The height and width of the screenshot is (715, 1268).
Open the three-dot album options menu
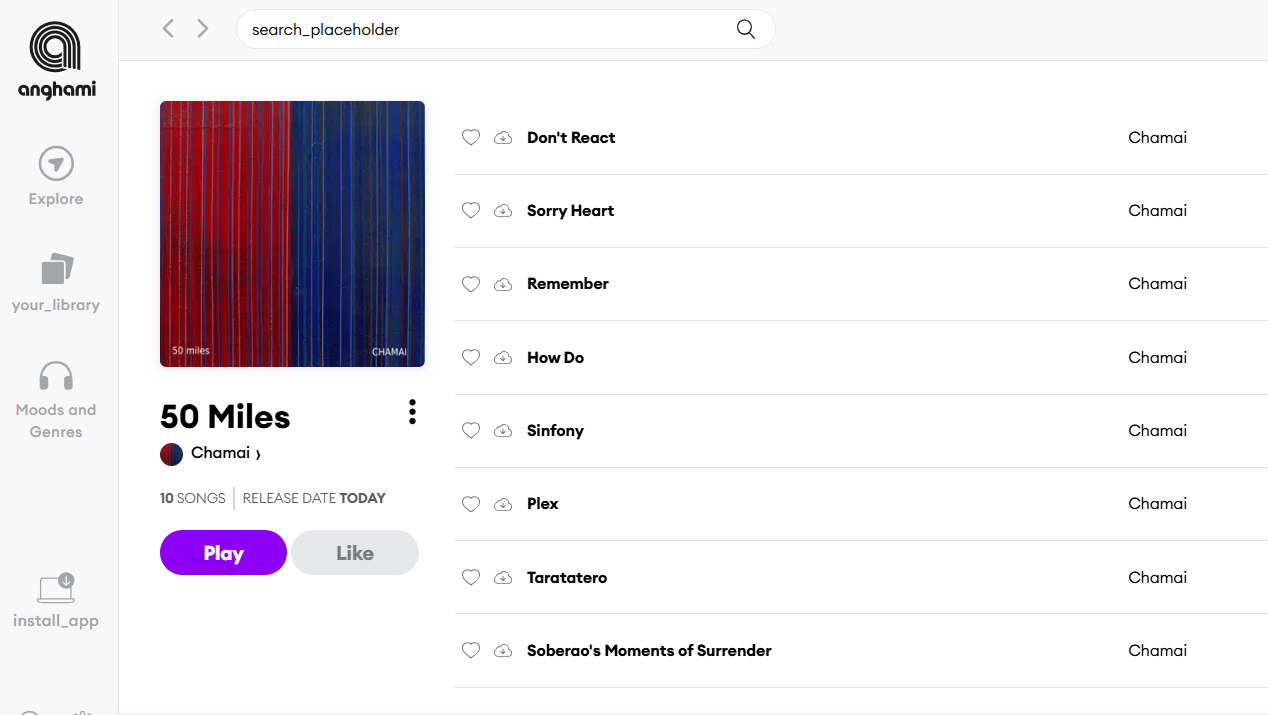pyautogui.click(x=412, y=412)
